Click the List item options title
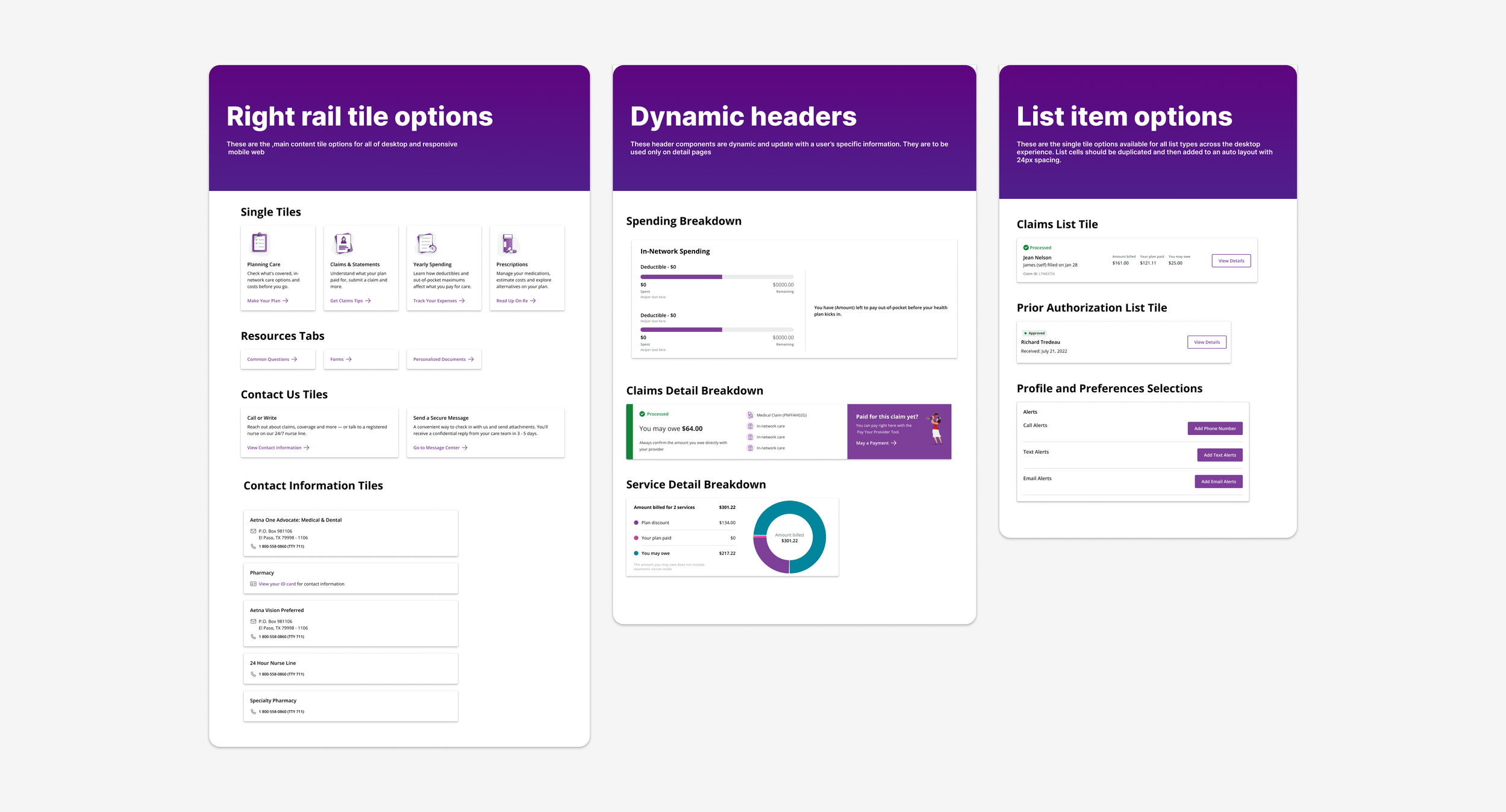1506x812 pixels. 1125,116
